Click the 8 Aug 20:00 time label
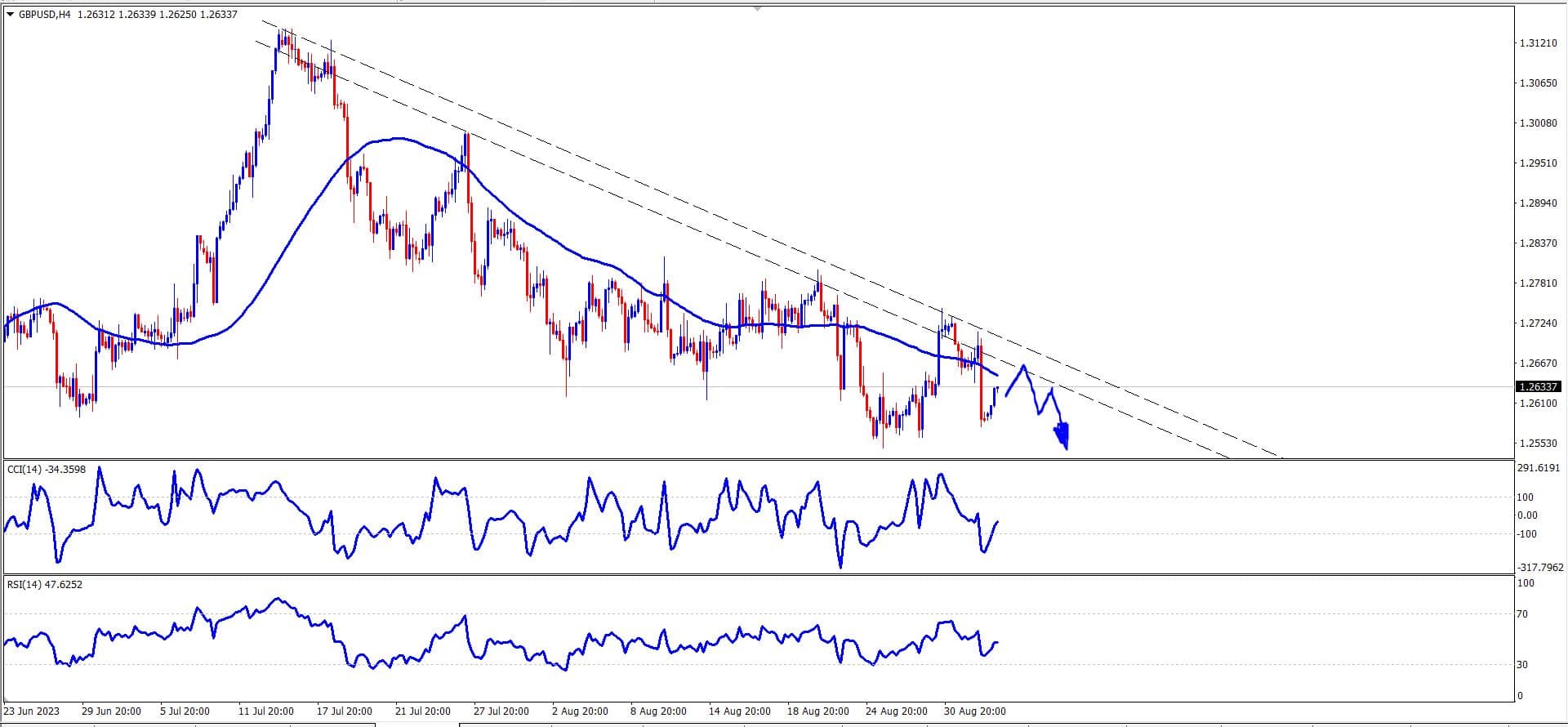The height and width of the screenshot is (727, 1568). 658,711
